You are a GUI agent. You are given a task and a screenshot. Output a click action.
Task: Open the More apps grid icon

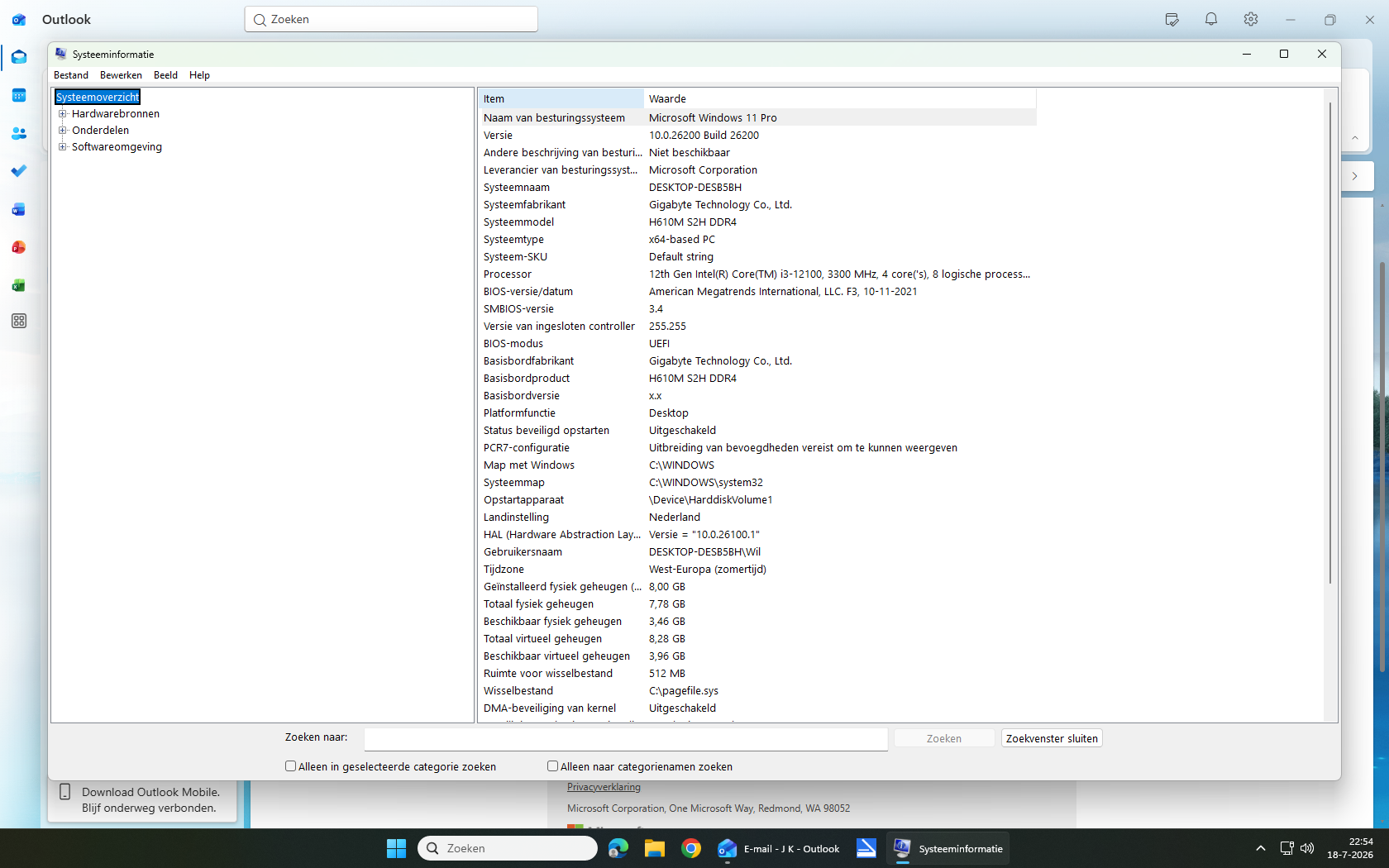[x=19, y=321]
